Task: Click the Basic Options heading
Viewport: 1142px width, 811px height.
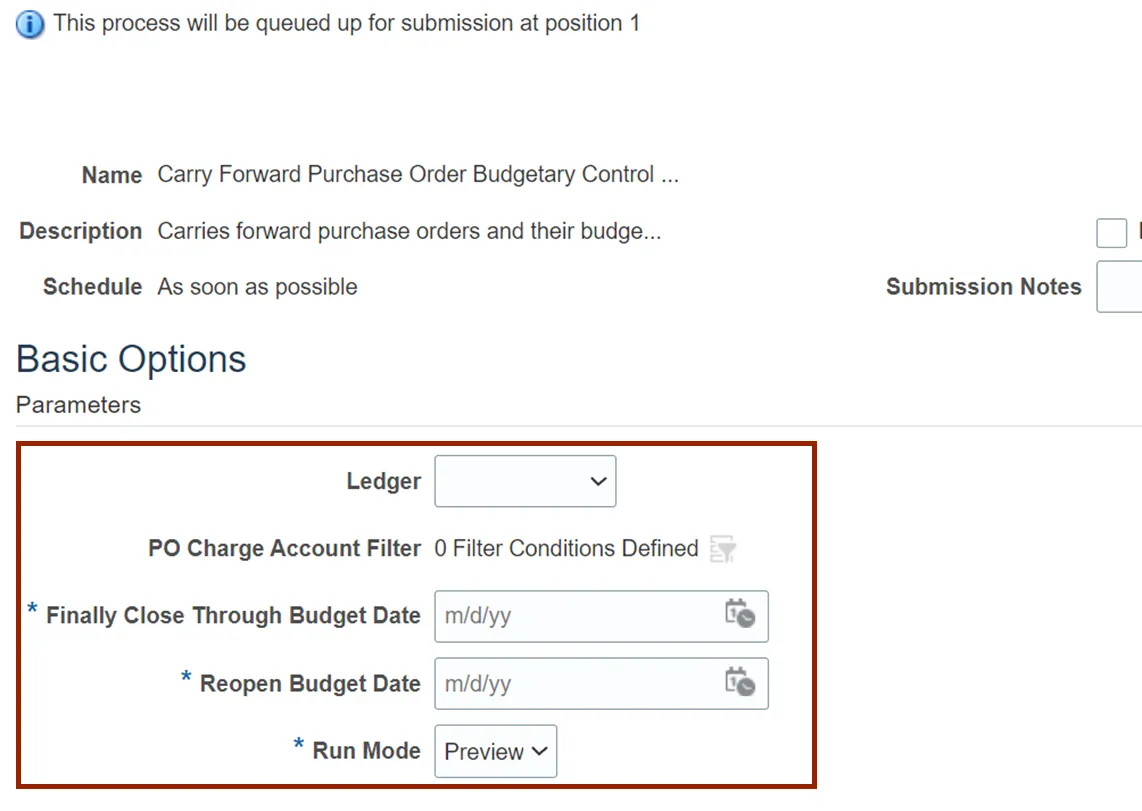Action: (x=131, y=359)
